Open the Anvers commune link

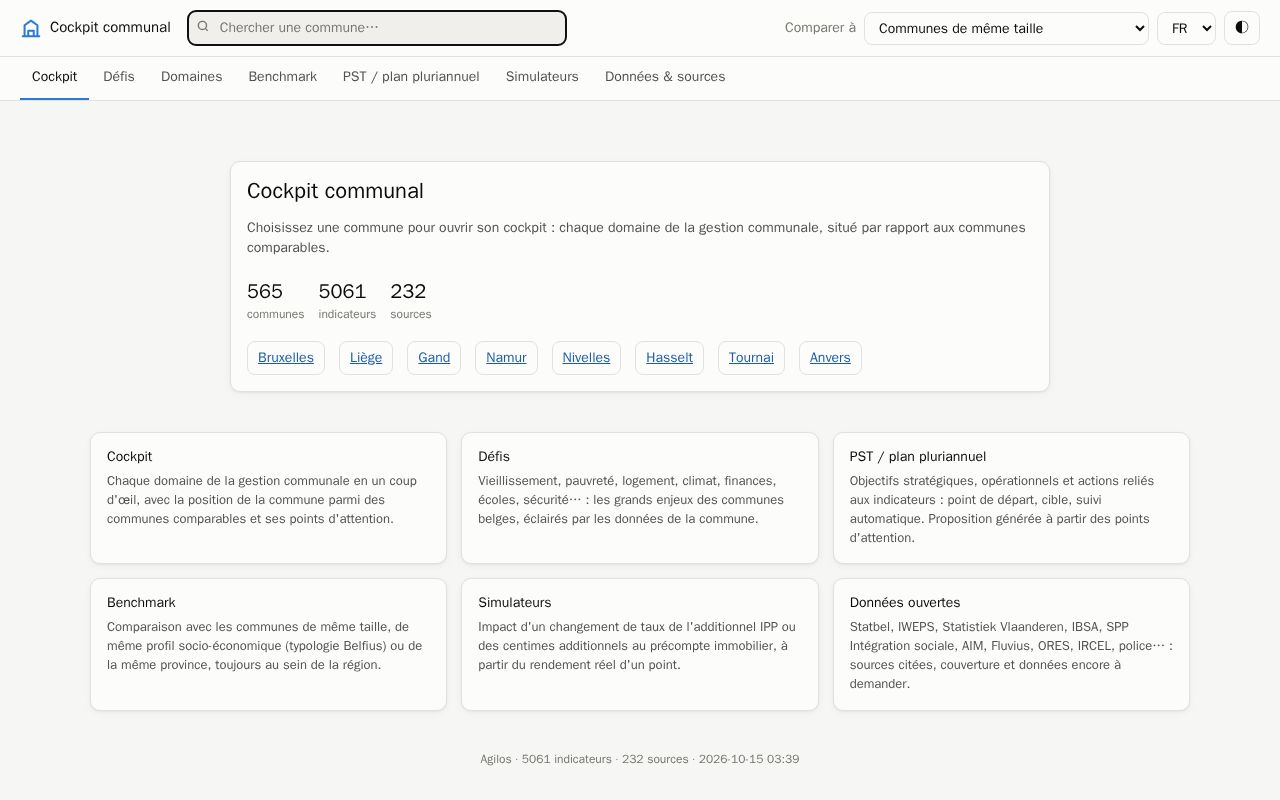click(830, 358)
